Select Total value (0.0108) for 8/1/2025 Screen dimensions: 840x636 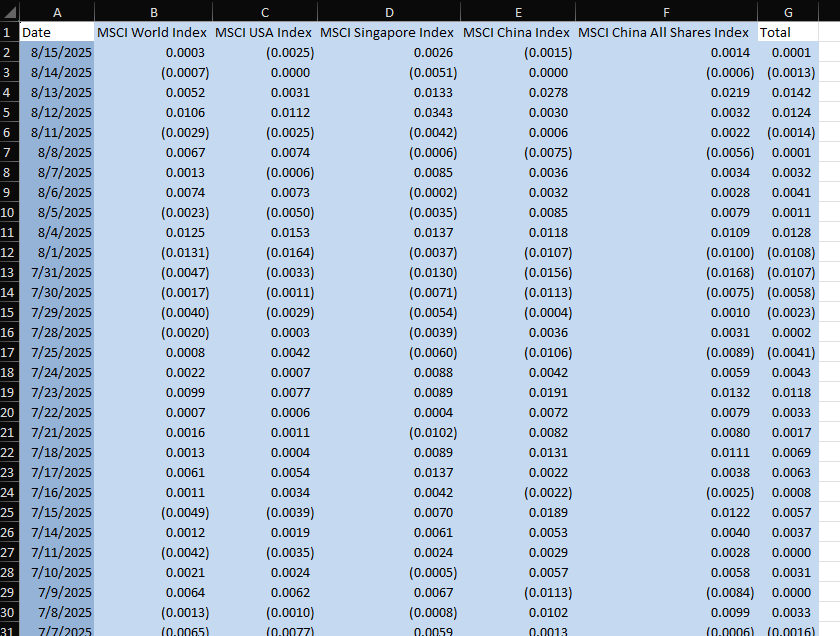pos(788,252)
